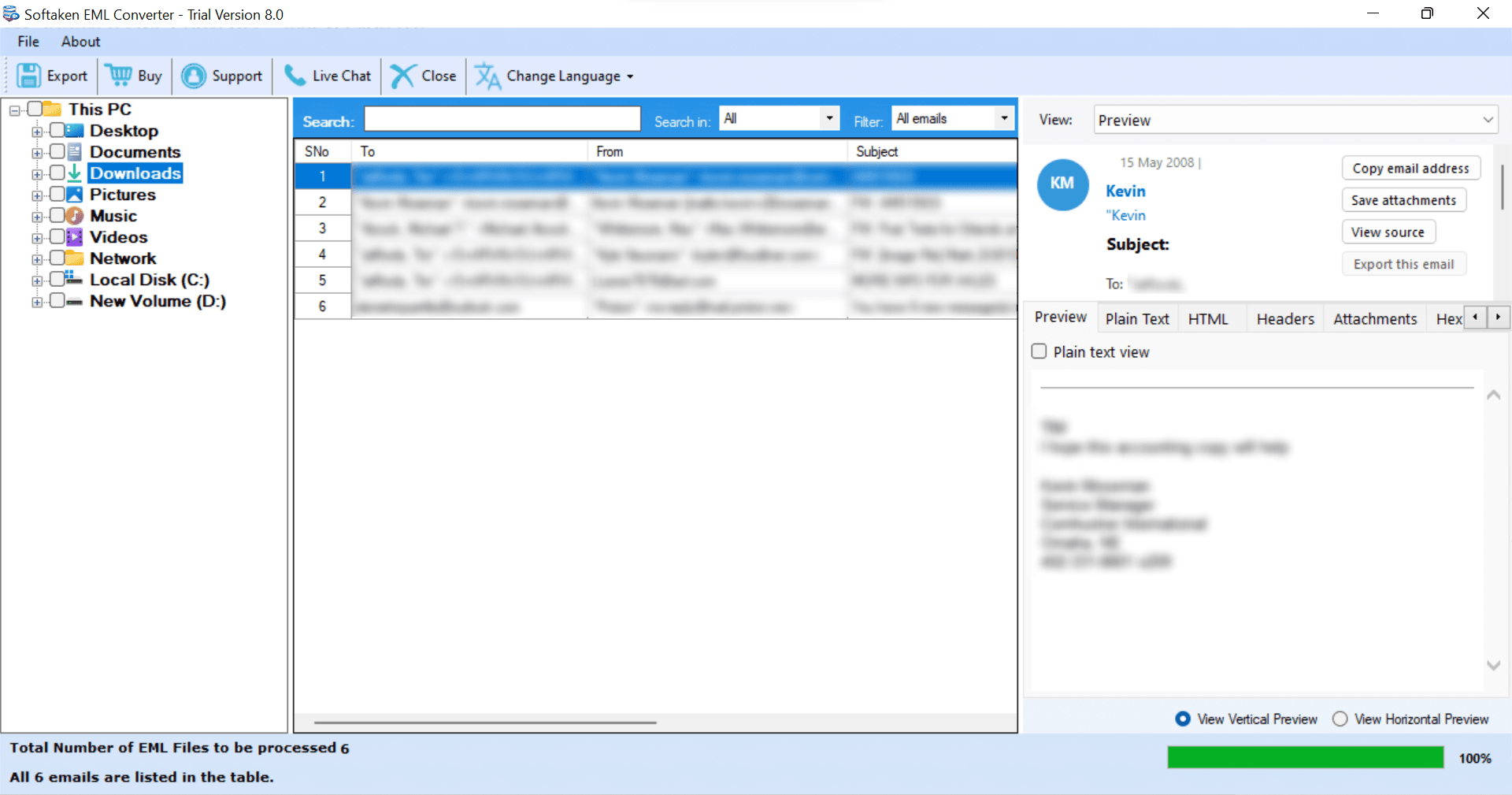Select View Vertical Preview radio button
The image size is (1512, 795).
pos(1183,719)
